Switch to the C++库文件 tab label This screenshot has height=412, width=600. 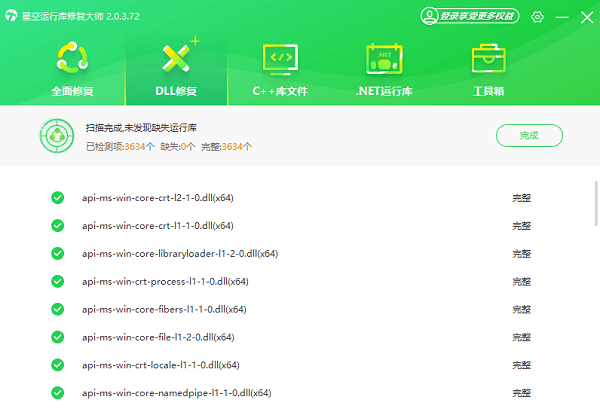(x=280, y=91)
